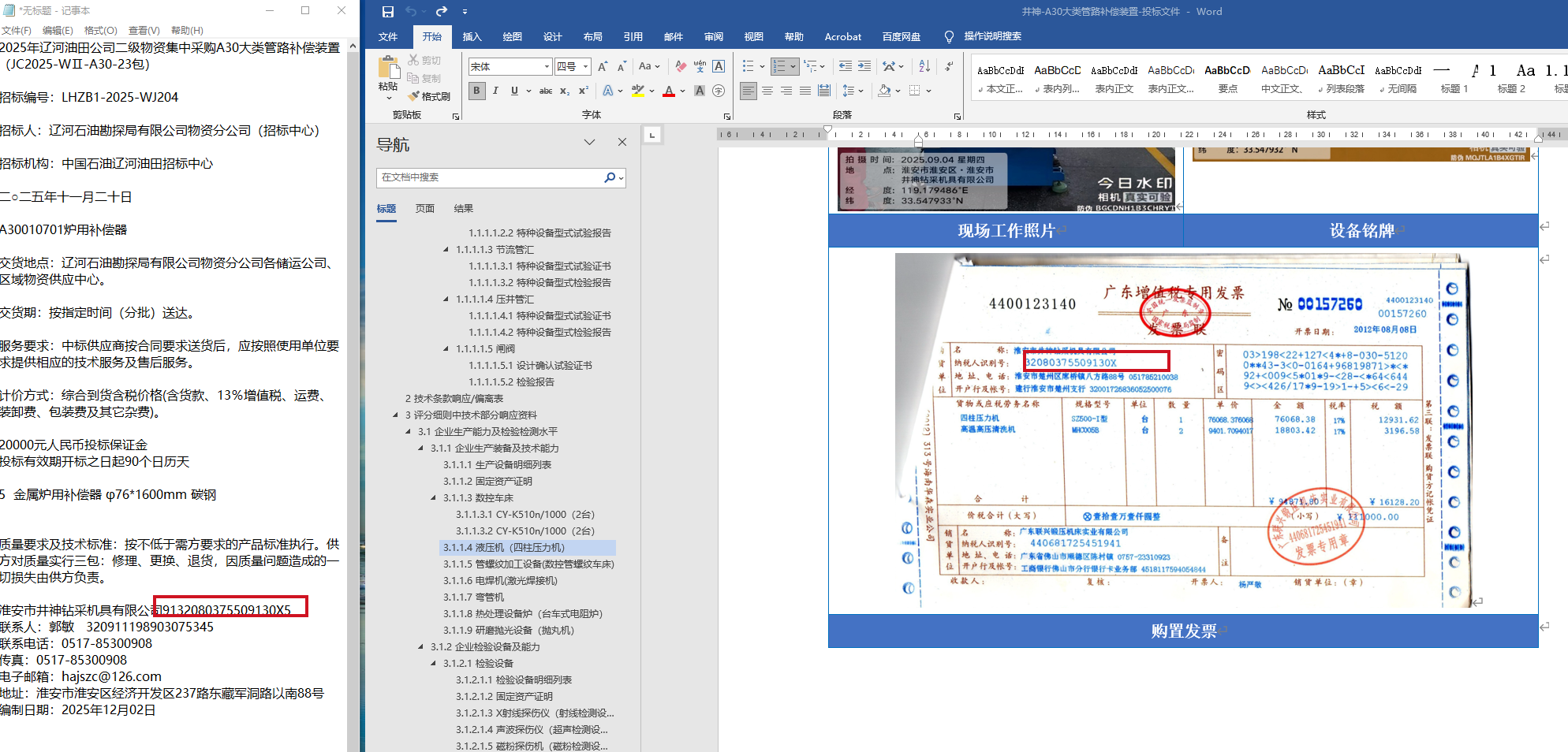Open the font size dropdown (四号)

pos(585,67)
